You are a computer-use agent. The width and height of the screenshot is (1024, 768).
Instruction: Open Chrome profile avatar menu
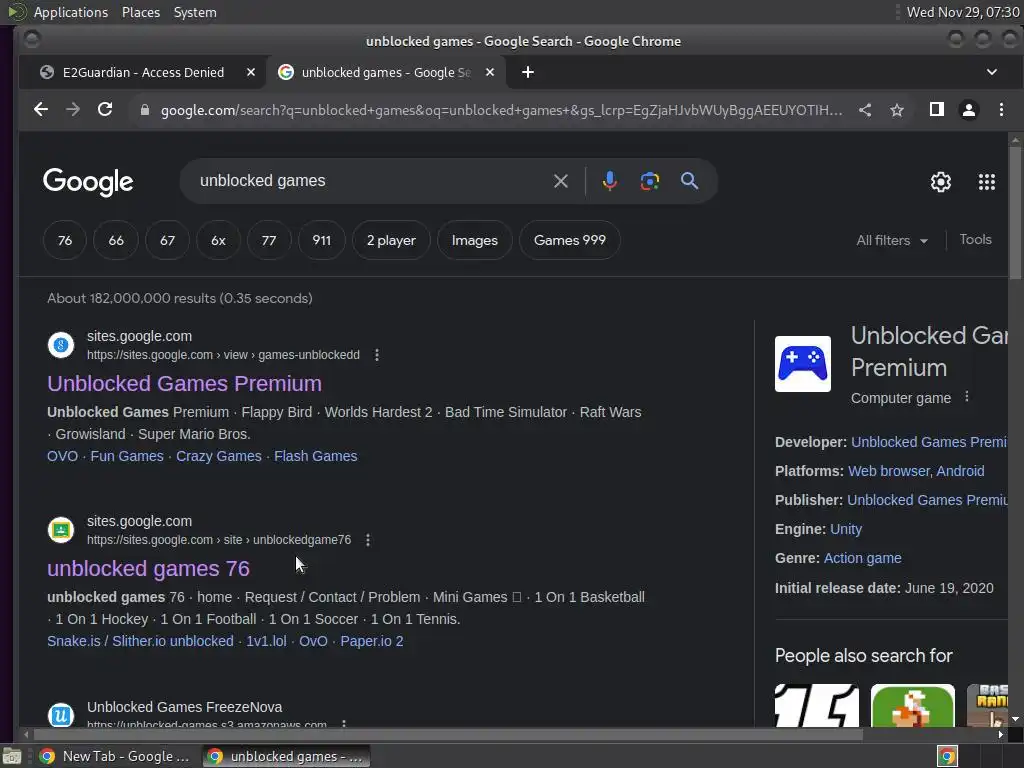(968, 110)
